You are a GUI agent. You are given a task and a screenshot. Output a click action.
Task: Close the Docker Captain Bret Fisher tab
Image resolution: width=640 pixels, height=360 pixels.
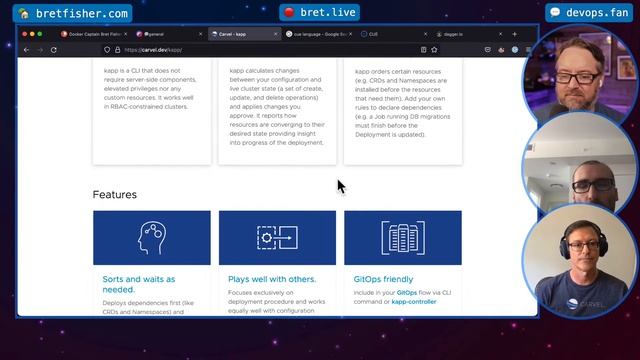click(x=125, y=34)
